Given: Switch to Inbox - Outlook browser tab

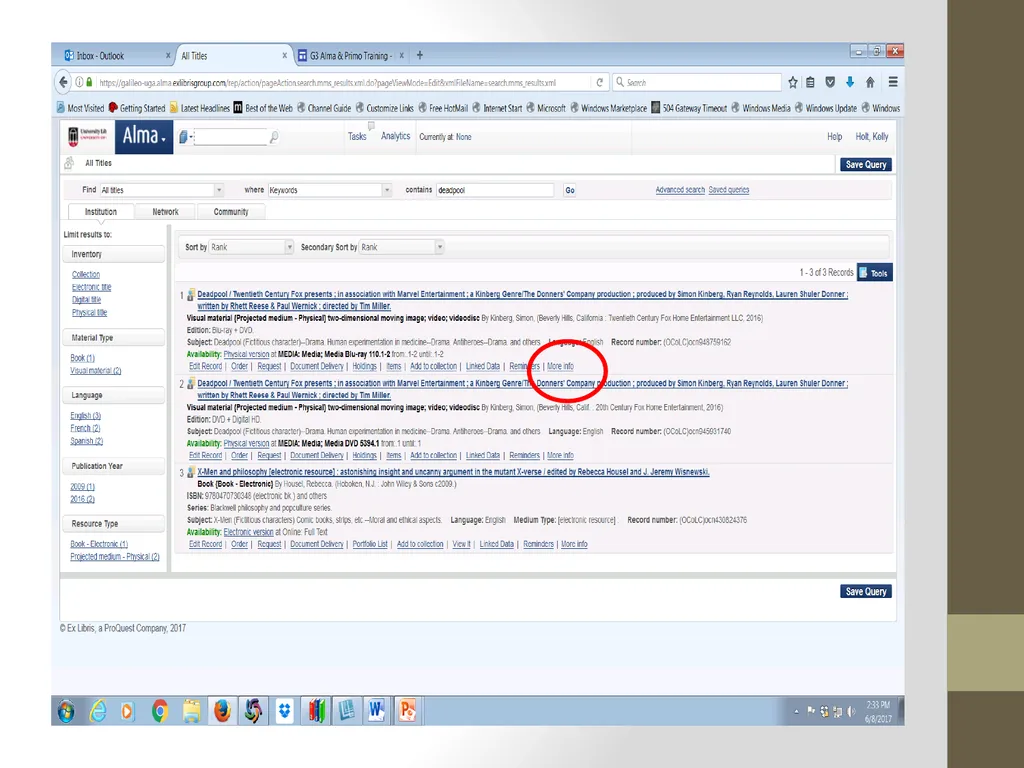Looking at the screenshot, I should click(x=114, y=56).
